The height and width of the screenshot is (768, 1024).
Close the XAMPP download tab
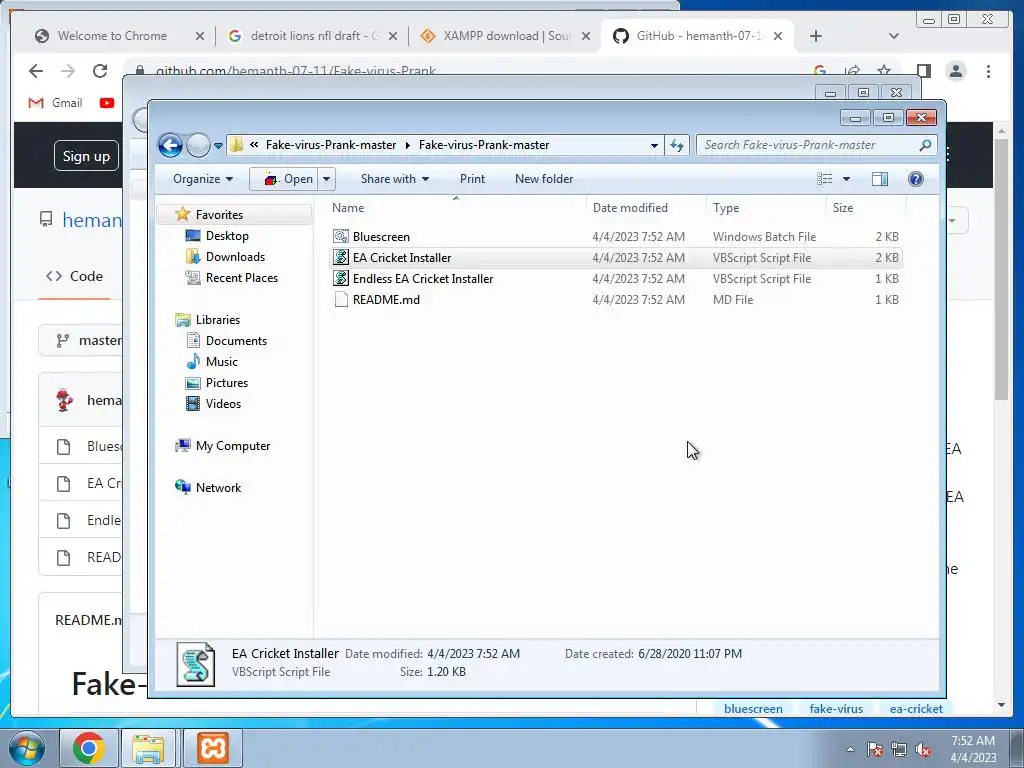(586, 36)
